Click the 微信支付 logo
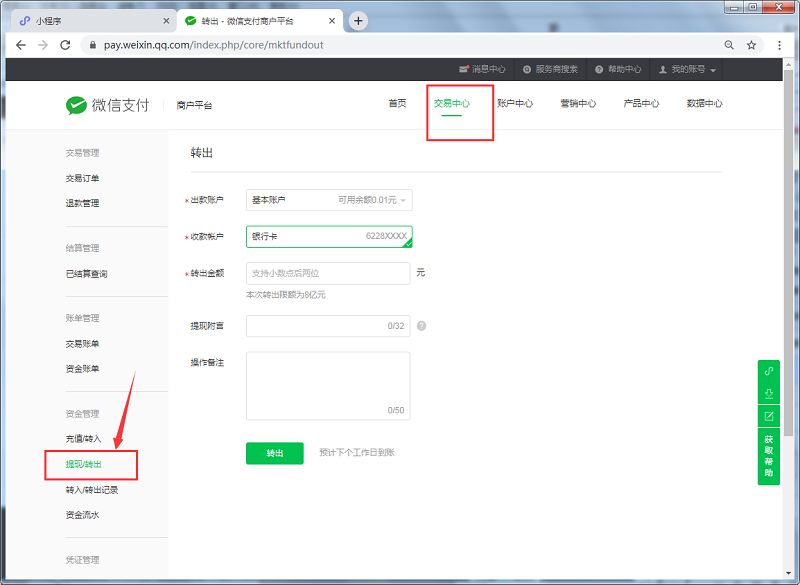The width and height of the screenshot is (800, 585). 108,105
